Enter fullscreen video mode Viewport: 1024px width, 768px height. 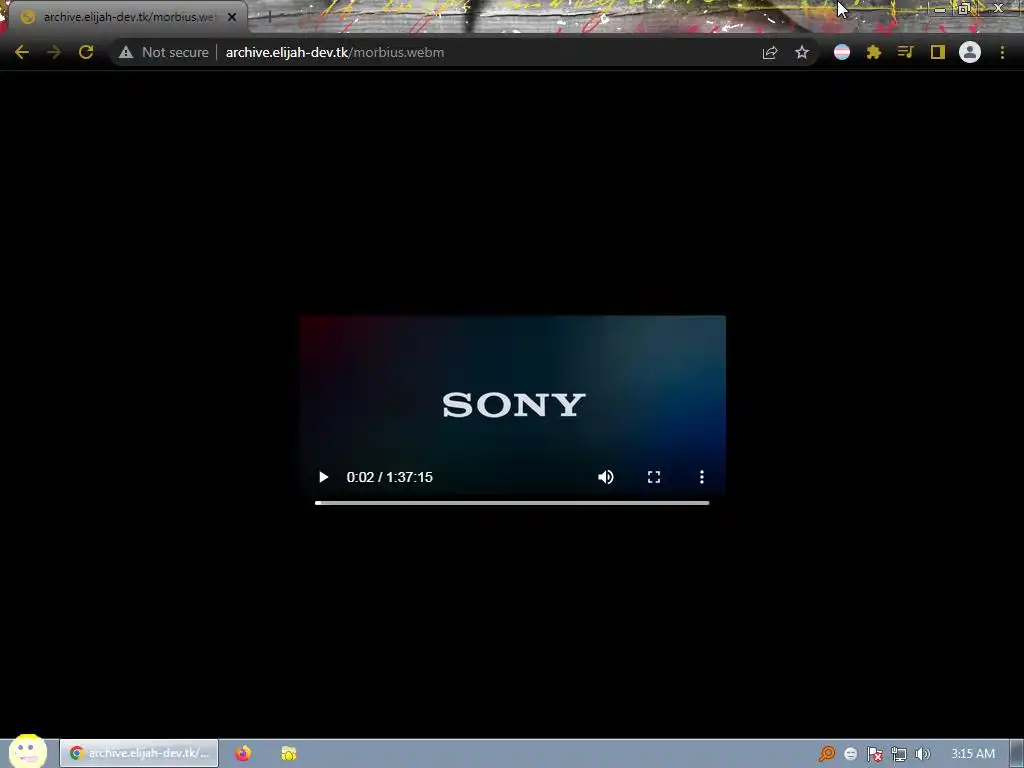pos(654,477)
